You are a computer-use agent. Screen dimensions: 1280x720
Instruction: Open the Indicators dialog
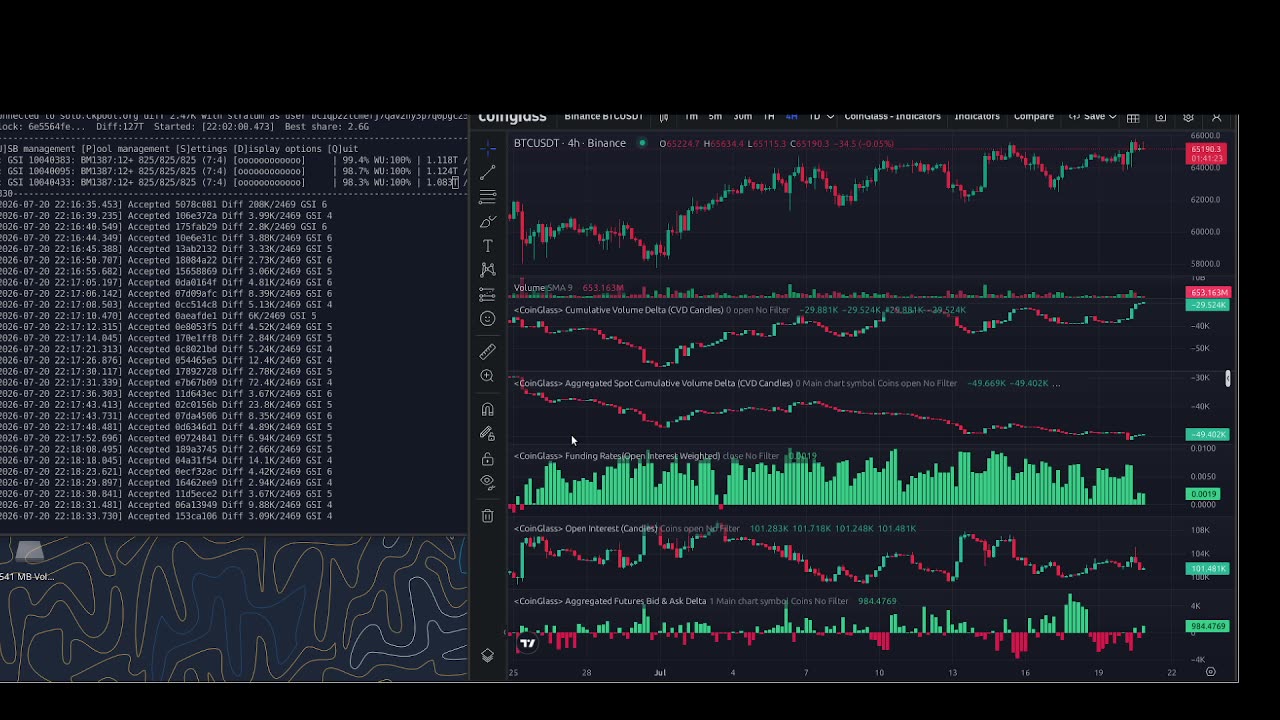pos(977,117)
